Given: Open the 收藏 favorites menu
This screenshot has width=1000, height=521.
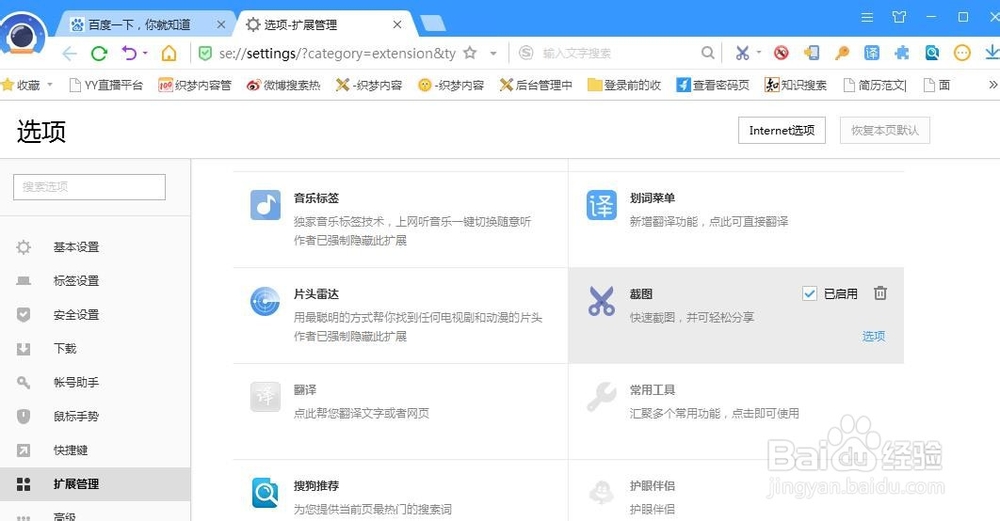Looking at the screenshot, I should point(27,85).
